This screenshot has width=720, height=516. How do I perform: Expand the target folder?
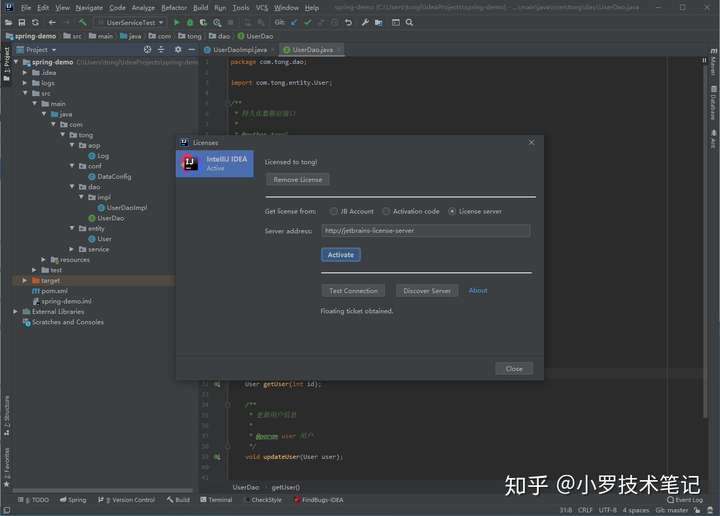point(25,280)
